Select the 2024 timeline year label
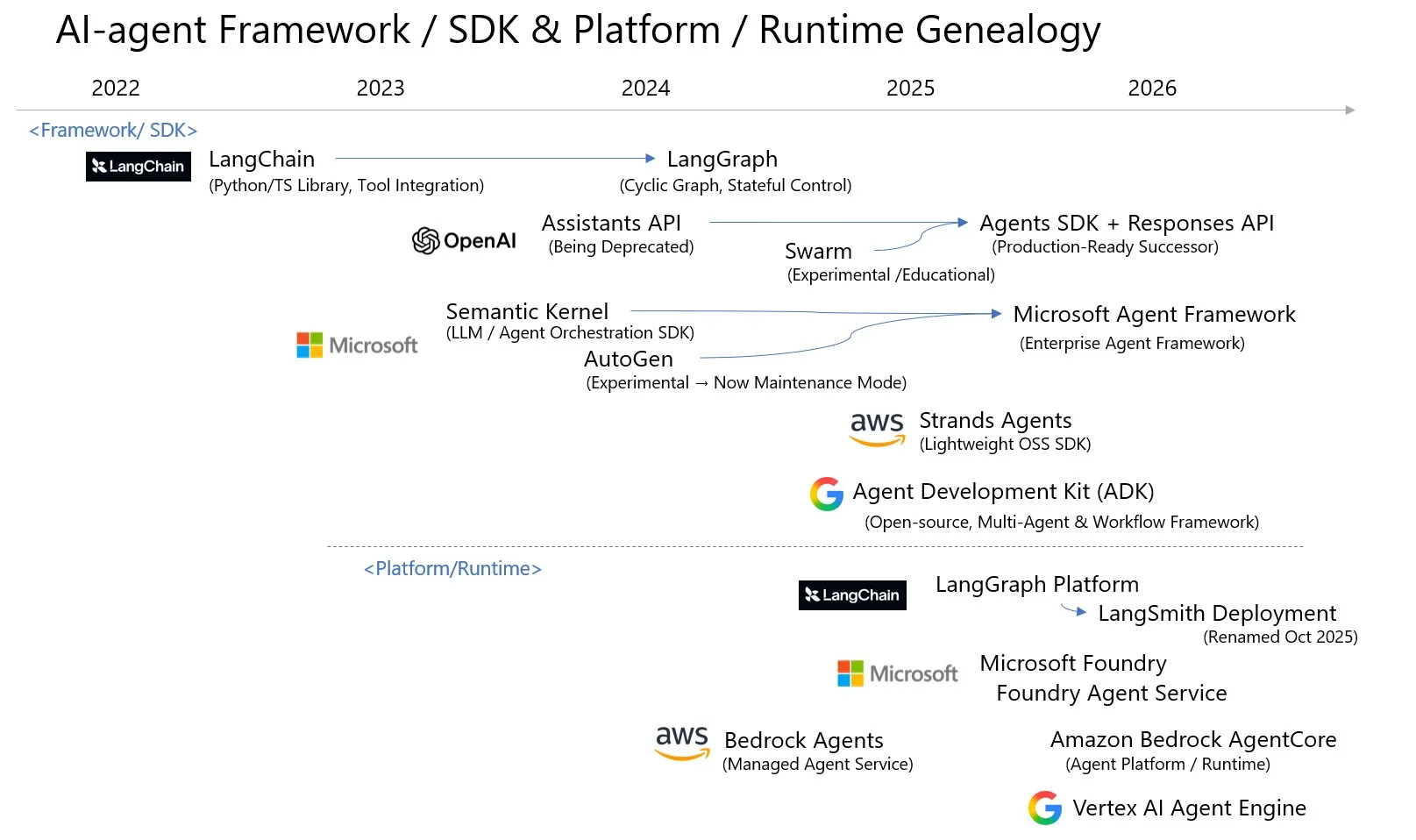1416x840 pixels. 645,89
